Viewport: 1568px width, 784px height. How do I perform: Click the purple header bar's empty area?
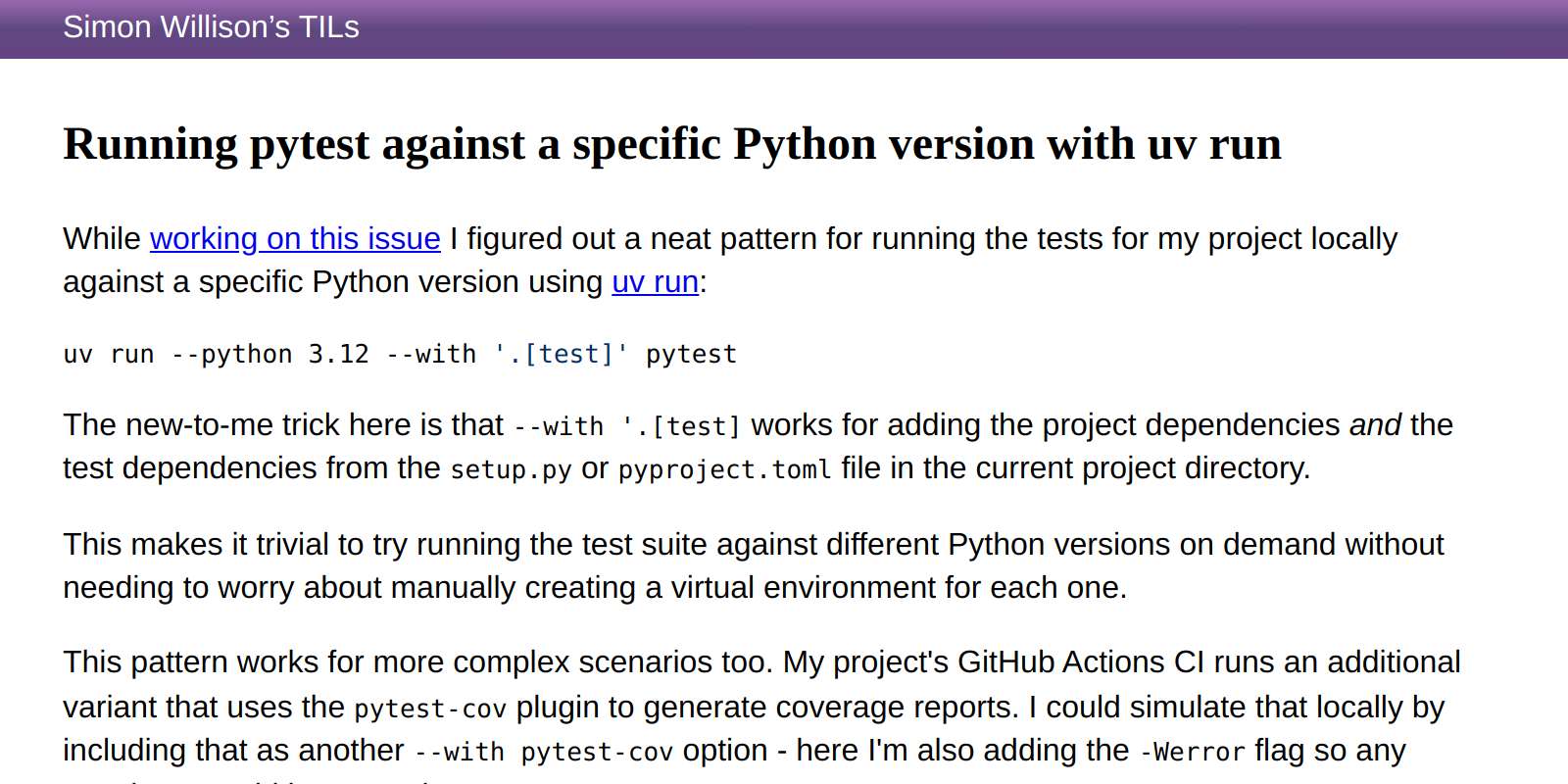point(980,27)
